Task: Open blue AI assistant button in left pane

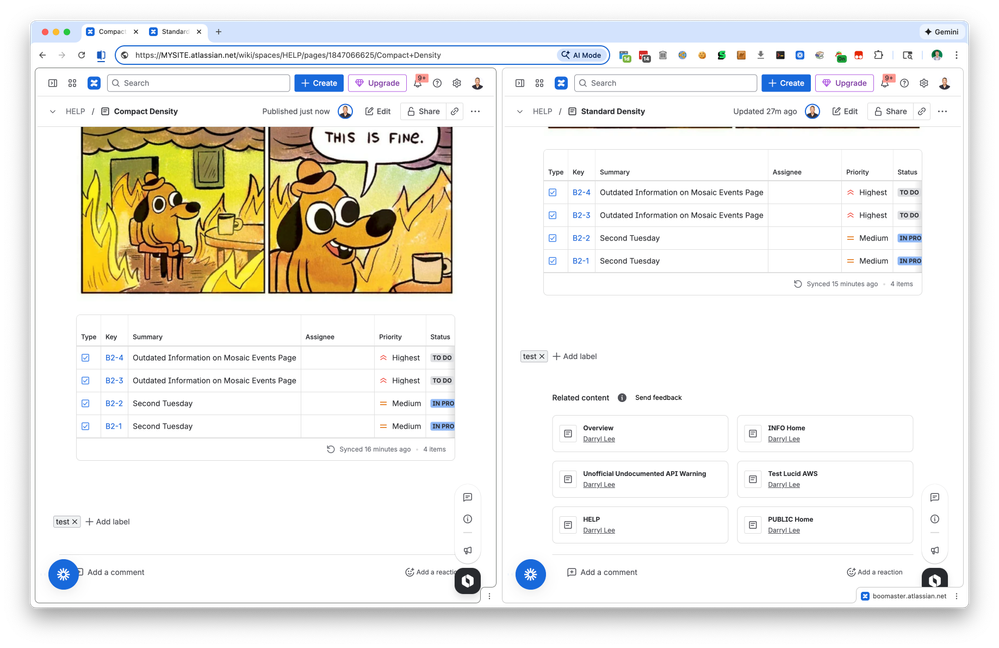Action: pos(63,574)
